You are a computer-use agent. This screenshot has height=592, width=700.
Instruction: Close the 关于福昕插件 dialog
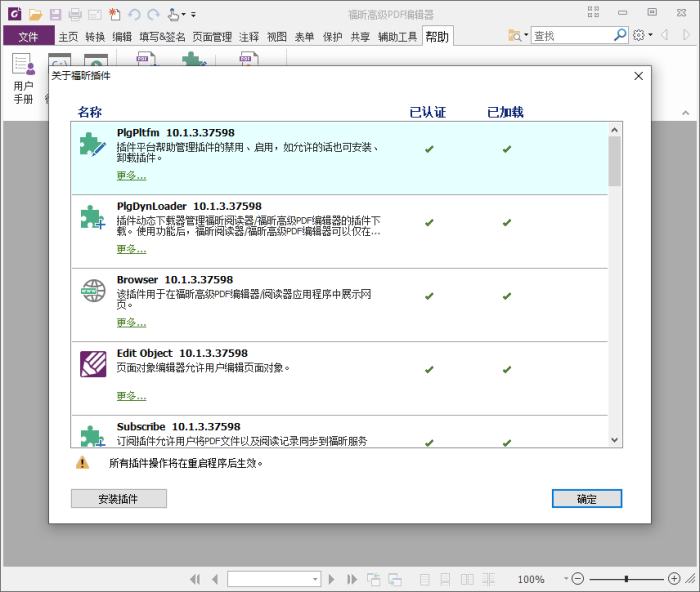639,76
